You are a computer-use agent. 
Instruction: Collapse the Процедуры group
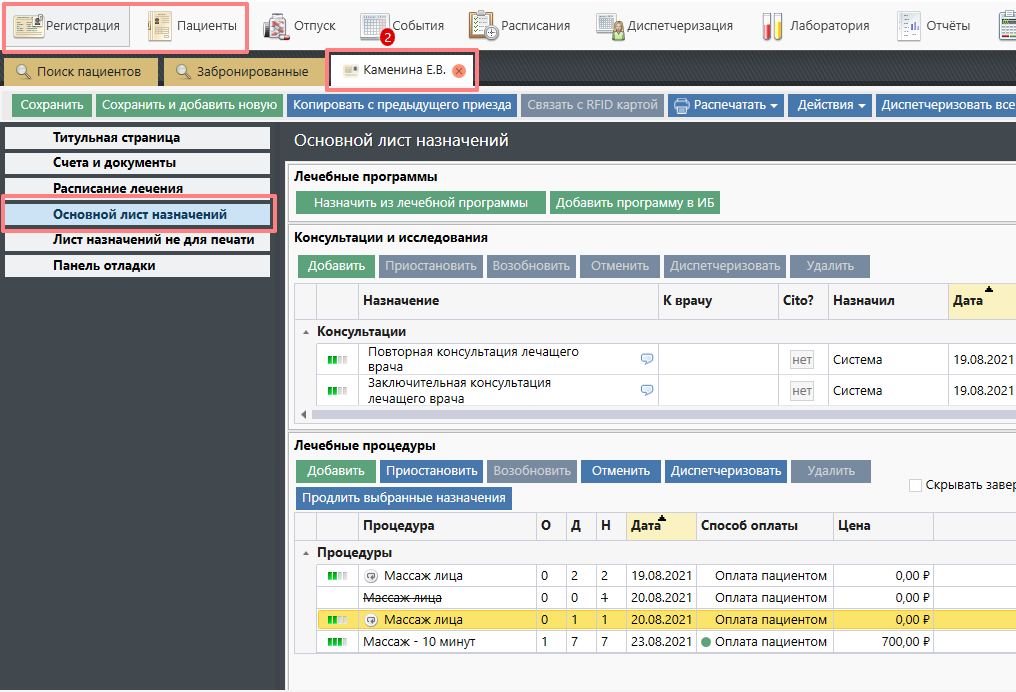[x=305, y=553]
